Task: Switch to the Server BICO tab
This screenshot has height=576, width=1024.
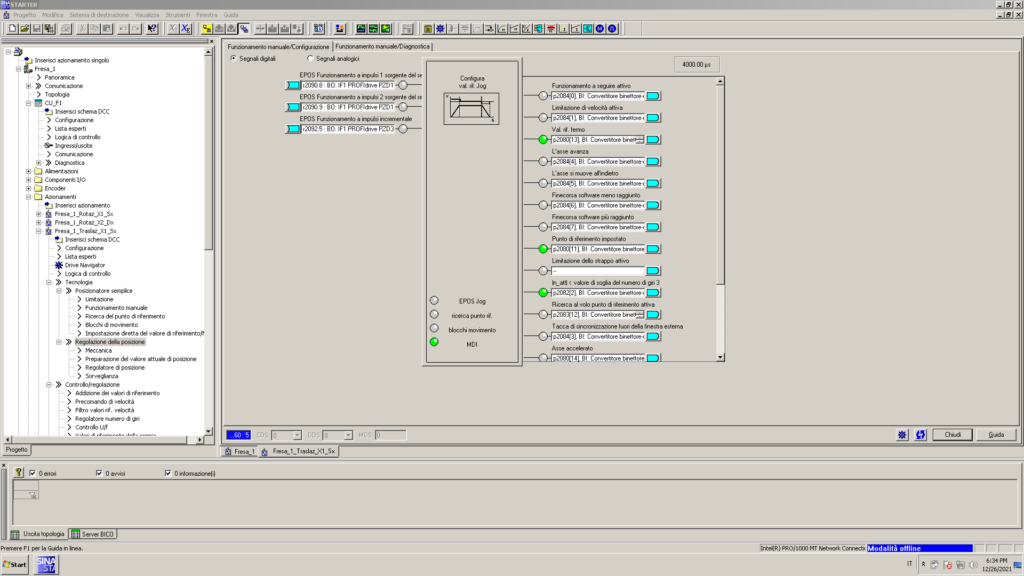Action: pos(93,534)
